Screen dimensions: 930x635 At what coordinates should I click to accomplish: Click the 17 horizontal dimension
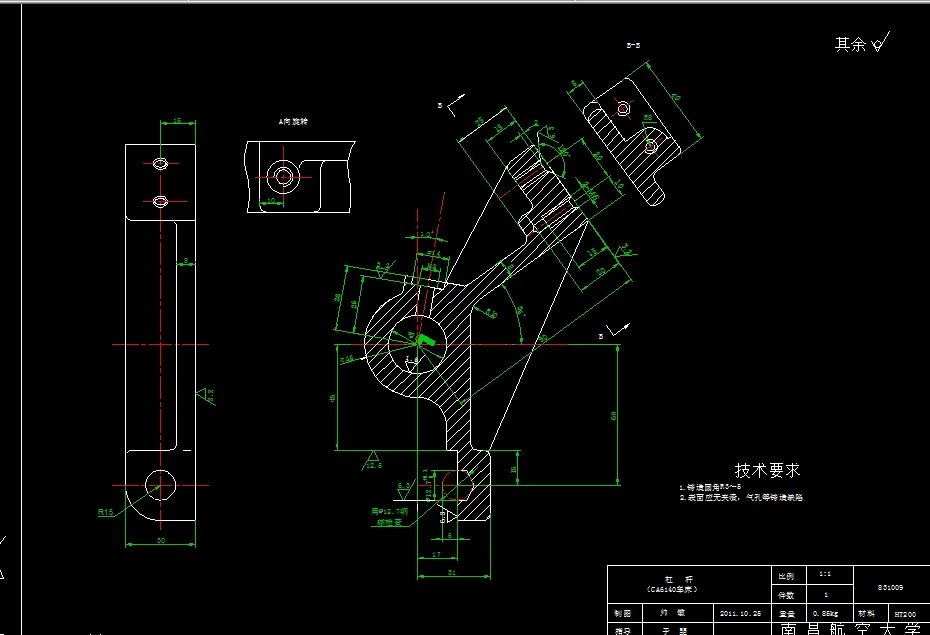point(437,554)
